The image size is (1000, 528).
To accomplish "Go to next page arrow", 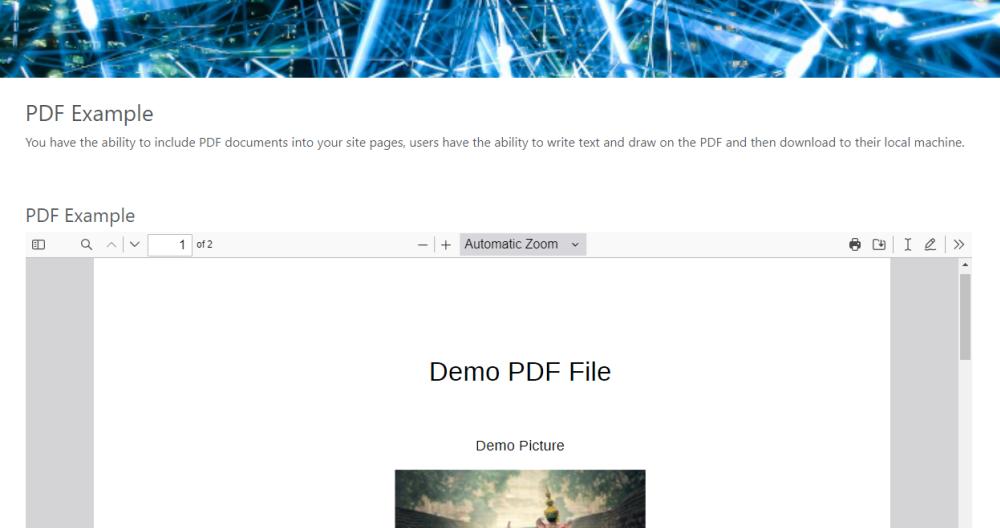I will pos(135,244).
